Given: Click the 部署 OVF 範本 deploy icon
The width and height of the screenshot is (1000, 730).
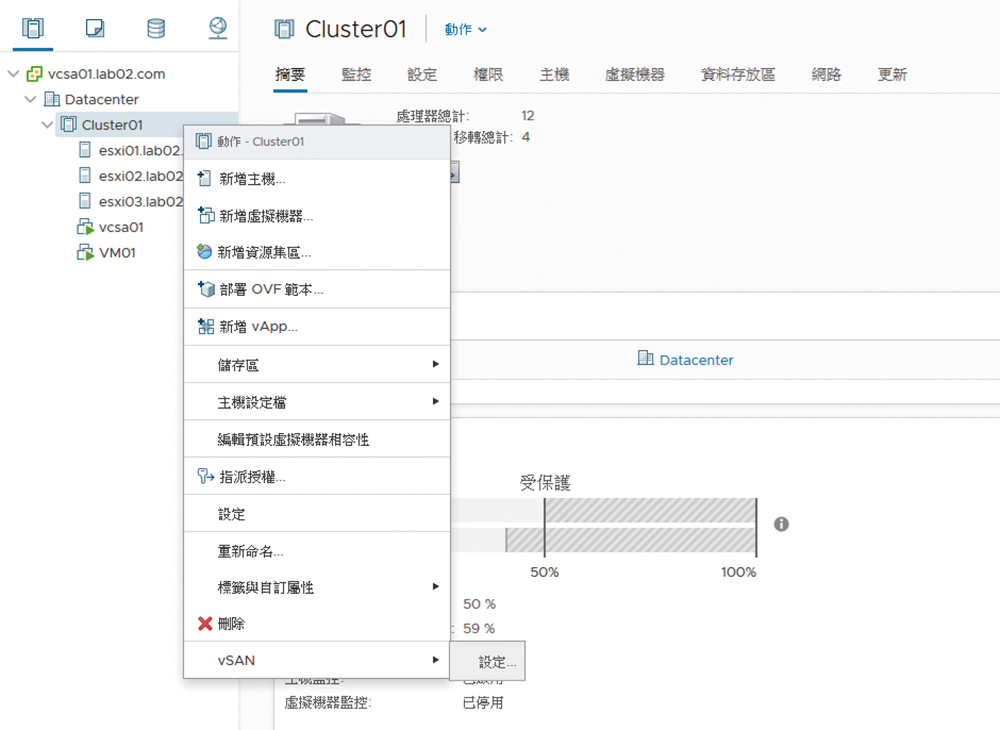Looking at the screenshot, I should (x=205, y=289).
